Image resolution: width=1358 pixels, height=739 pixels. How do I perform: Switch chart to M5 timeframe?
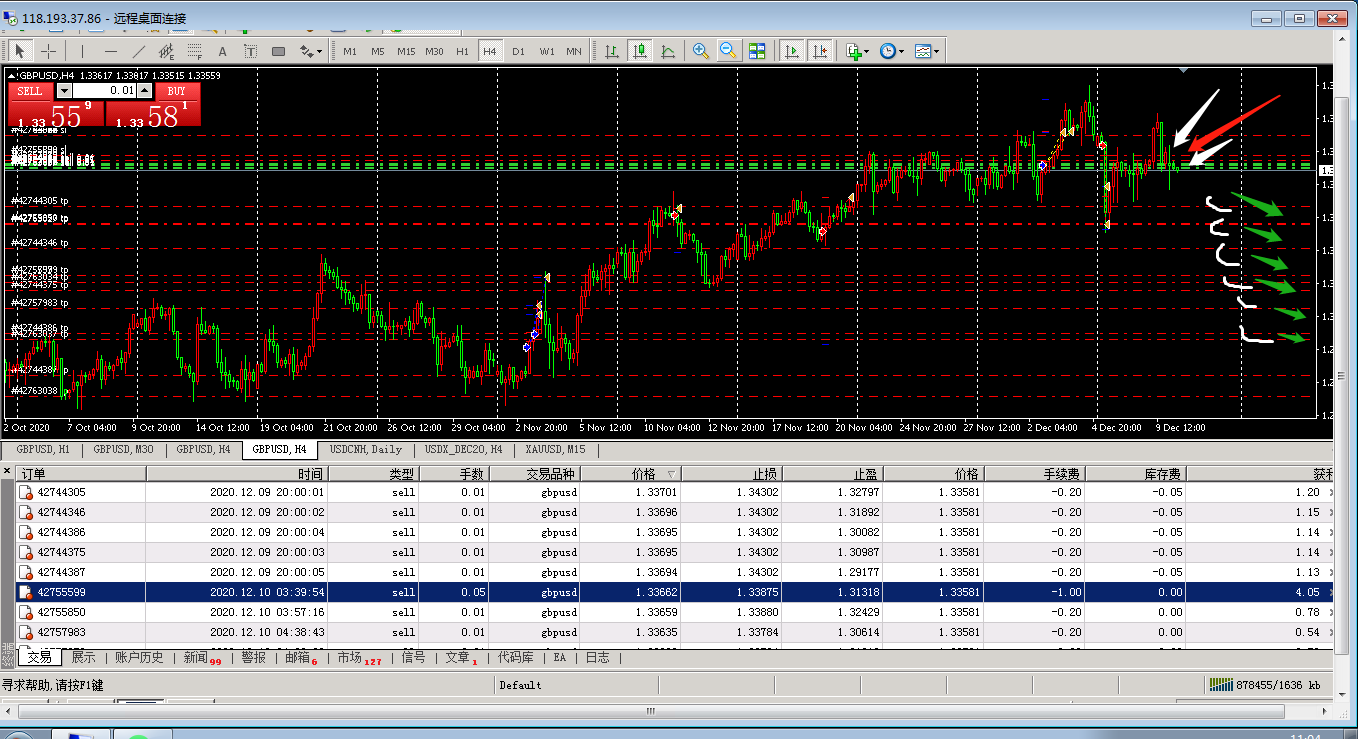(377, 51)
